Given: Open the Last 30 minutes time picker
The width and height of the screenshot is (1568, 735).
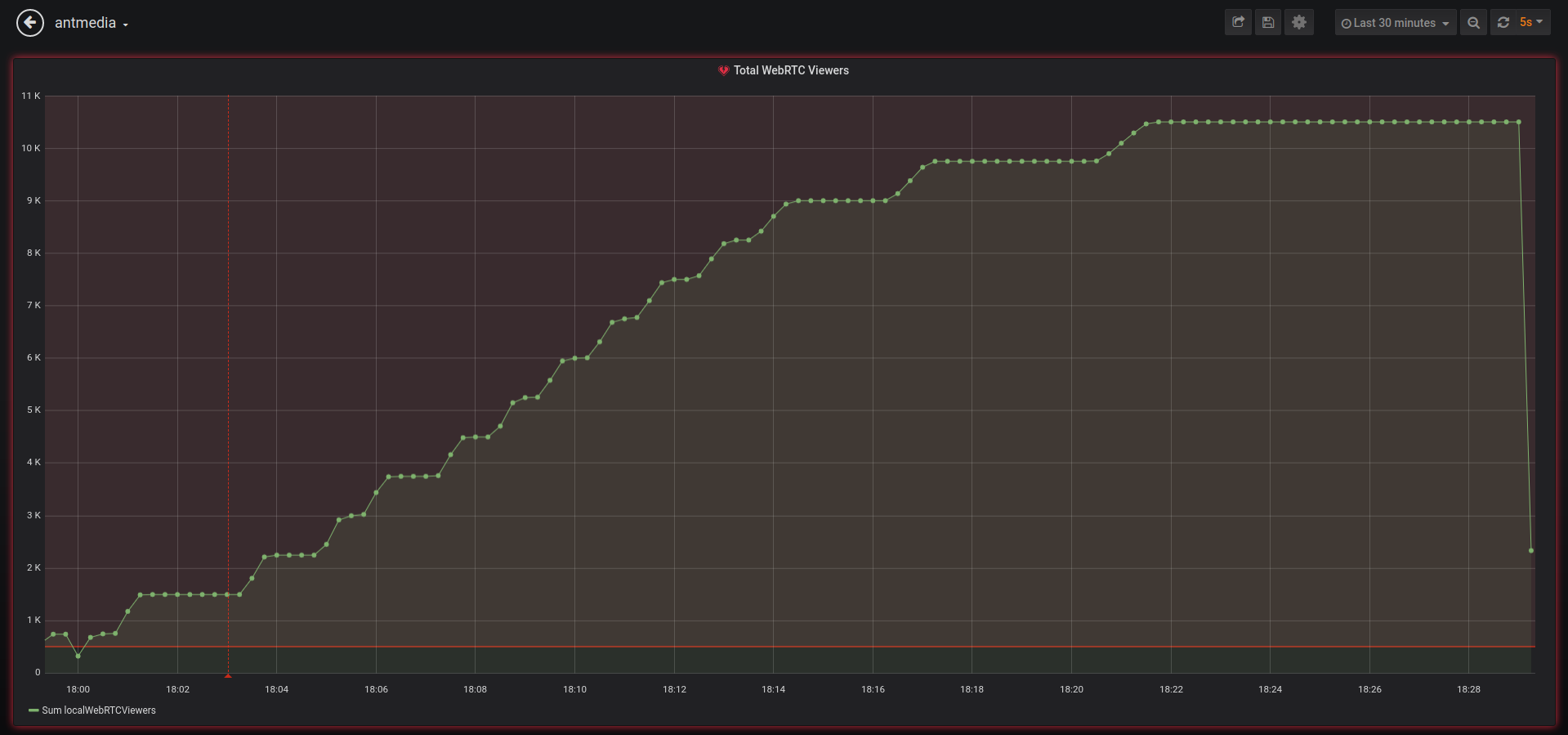Looking at the screenshot, I should [1396, 23].
